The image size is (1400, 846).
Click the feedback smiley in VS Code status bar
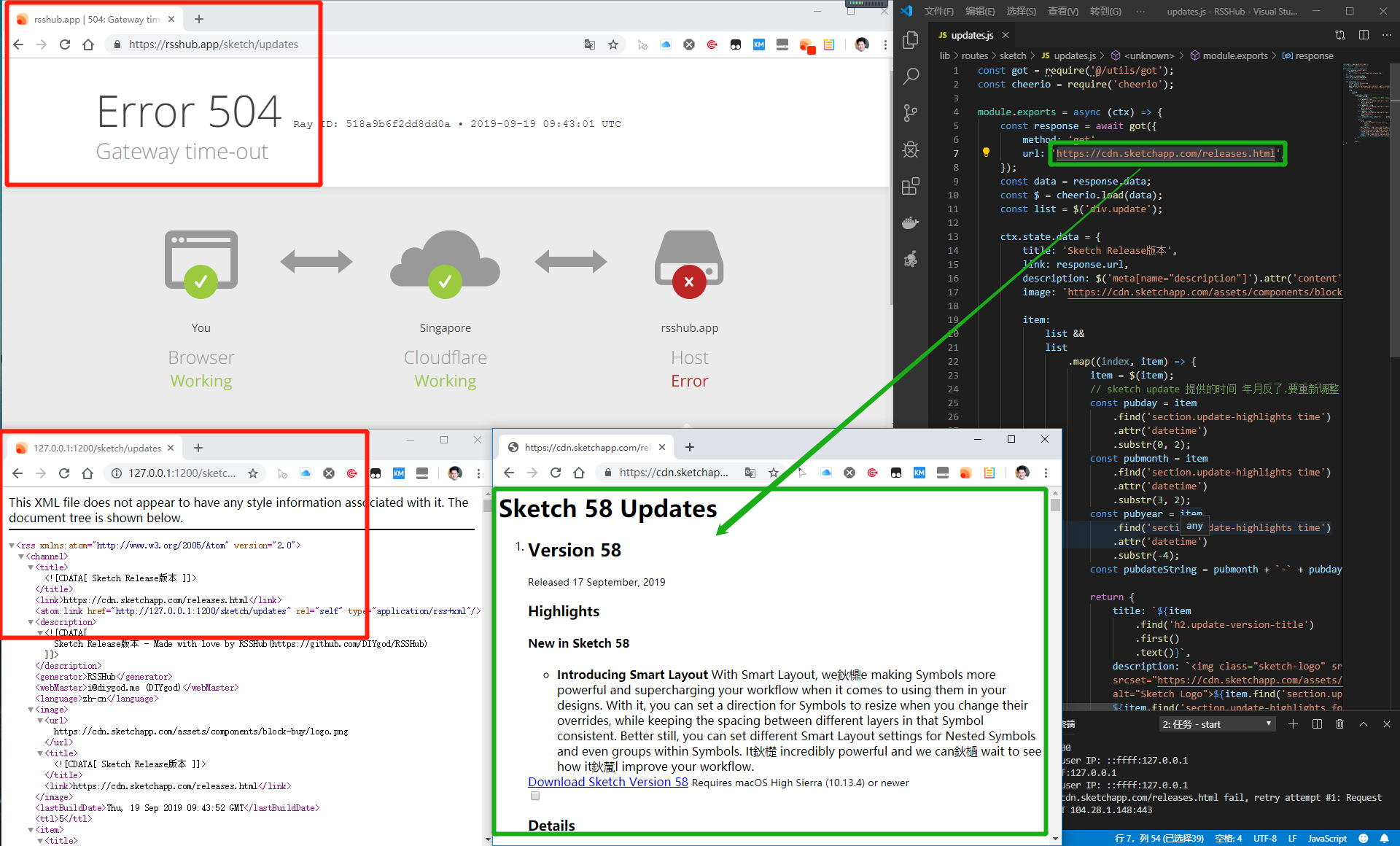coord(1364,839)
